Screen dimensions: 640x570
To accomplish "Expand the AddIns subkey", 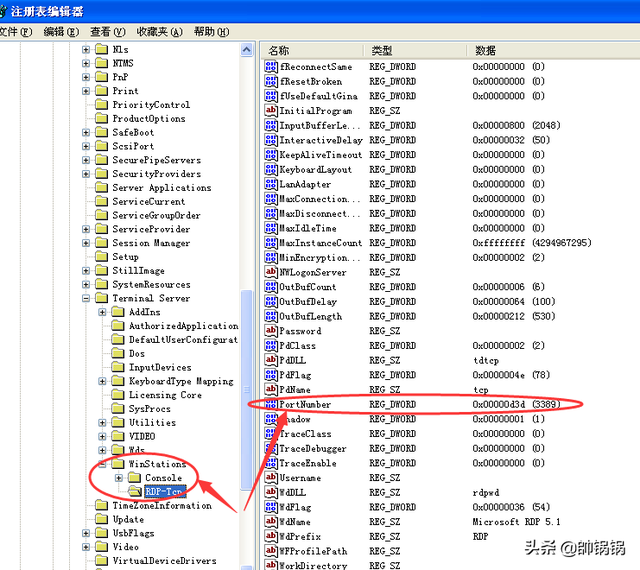I will pyautogui.click(x=102, y=312).
